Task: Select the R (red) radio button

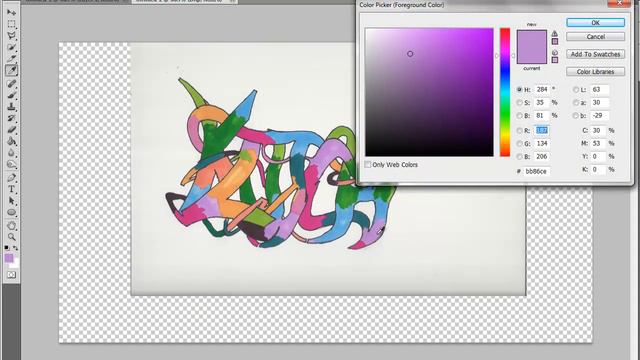Action: 519,131
